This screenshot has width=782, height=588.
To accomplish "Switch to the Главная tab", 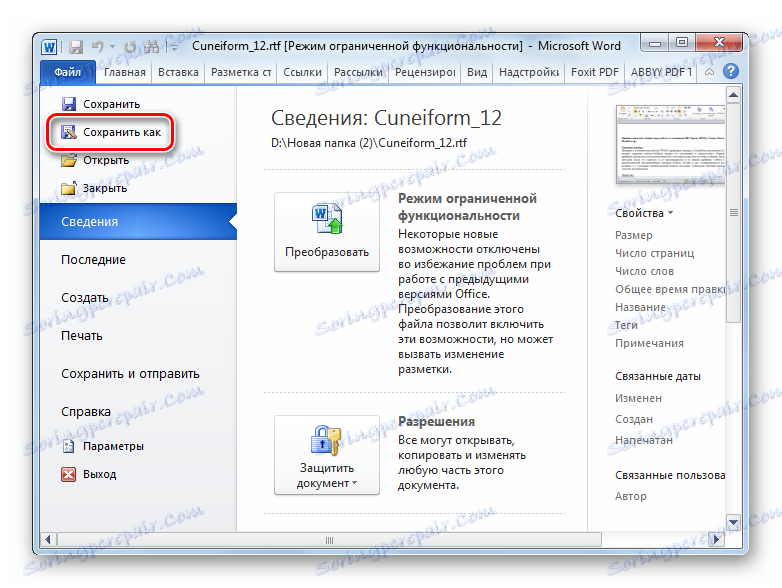I will 125,72.
